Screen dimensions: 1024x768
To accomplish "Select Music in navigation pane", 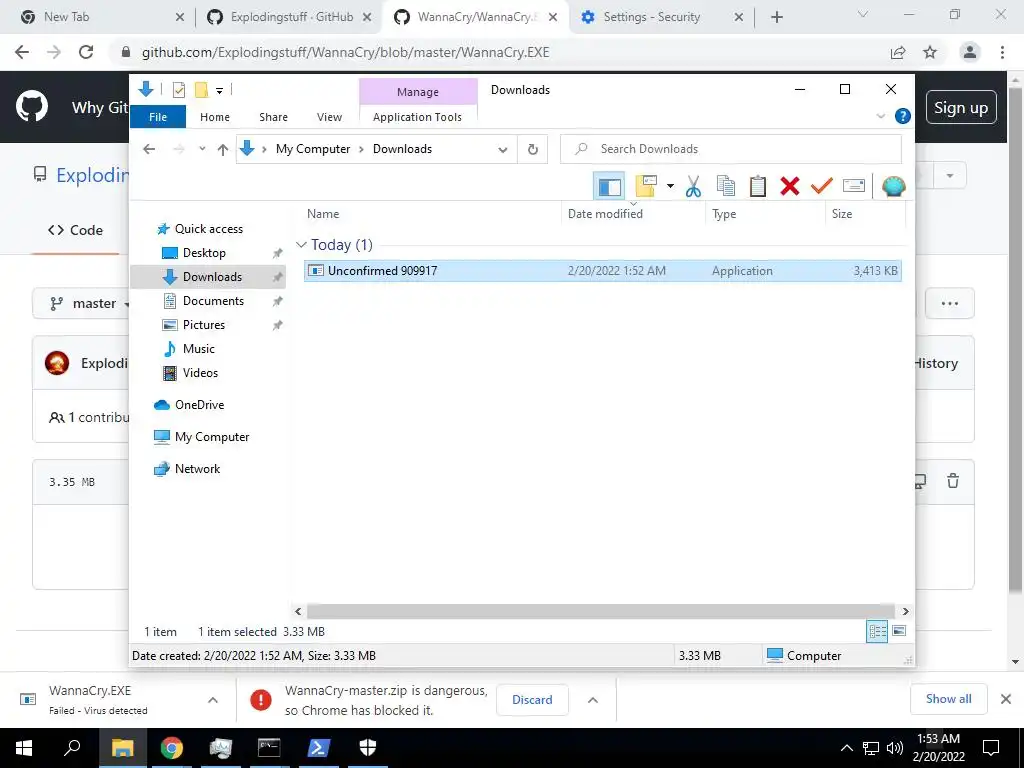I will click(199, 349).
